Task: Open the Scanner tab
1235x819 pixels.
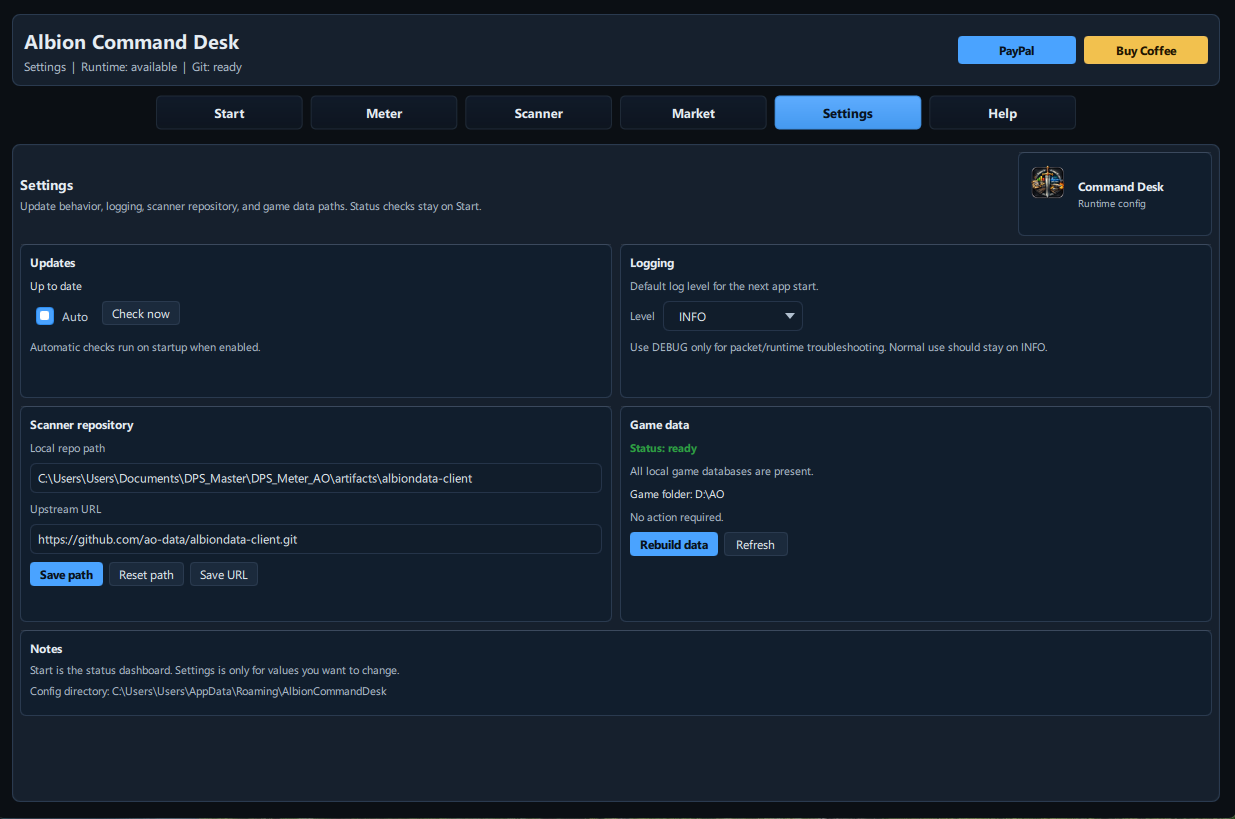Action: [x=538, y=112]
